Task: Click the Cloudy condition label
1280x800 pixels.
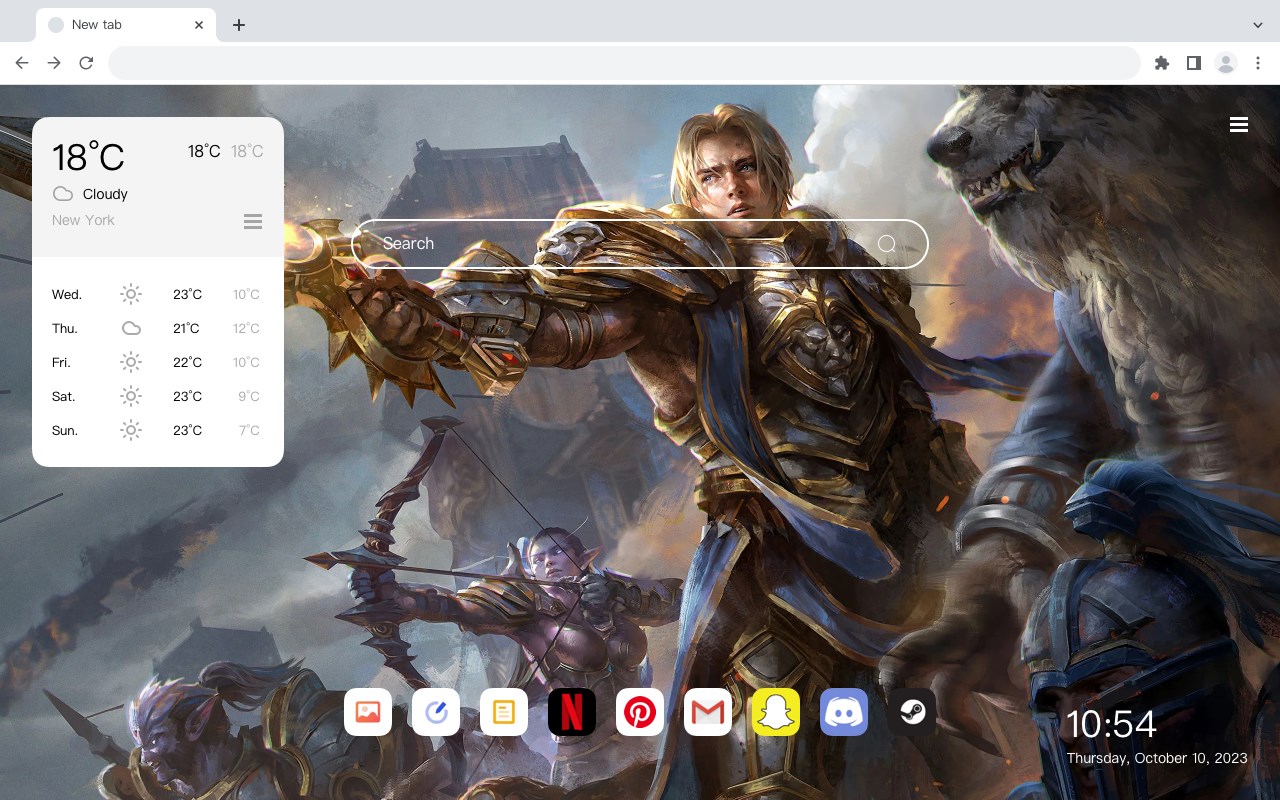Action: coord(105,194)
